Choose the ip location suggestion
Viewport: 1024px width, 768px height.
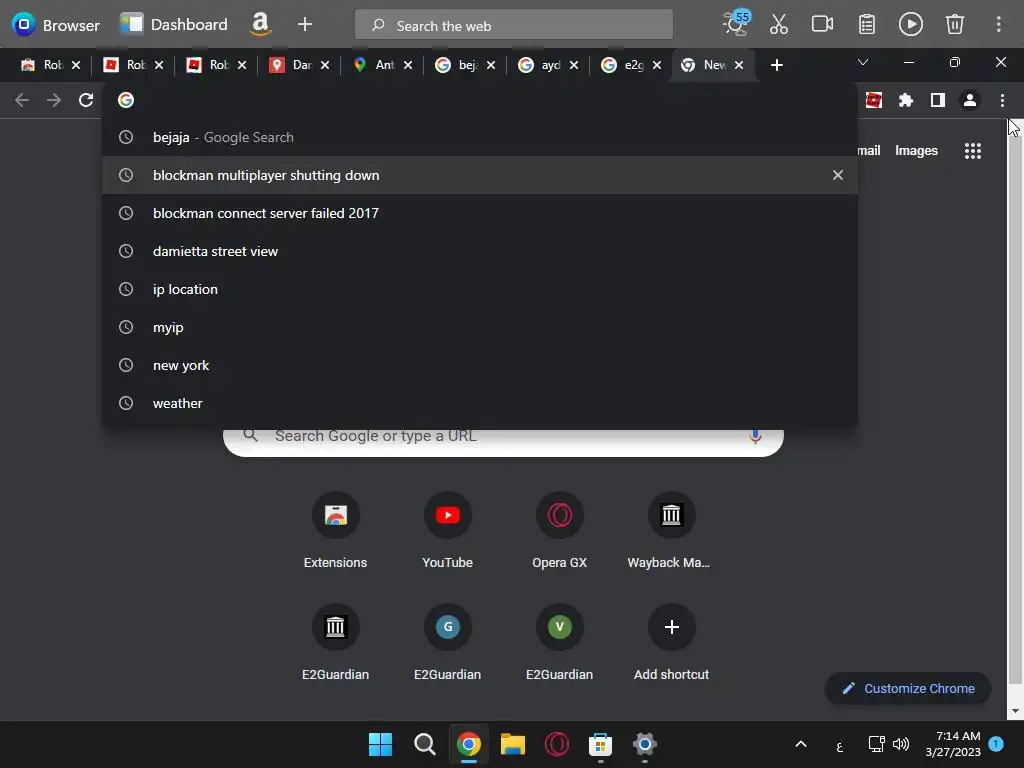point(479,289)
